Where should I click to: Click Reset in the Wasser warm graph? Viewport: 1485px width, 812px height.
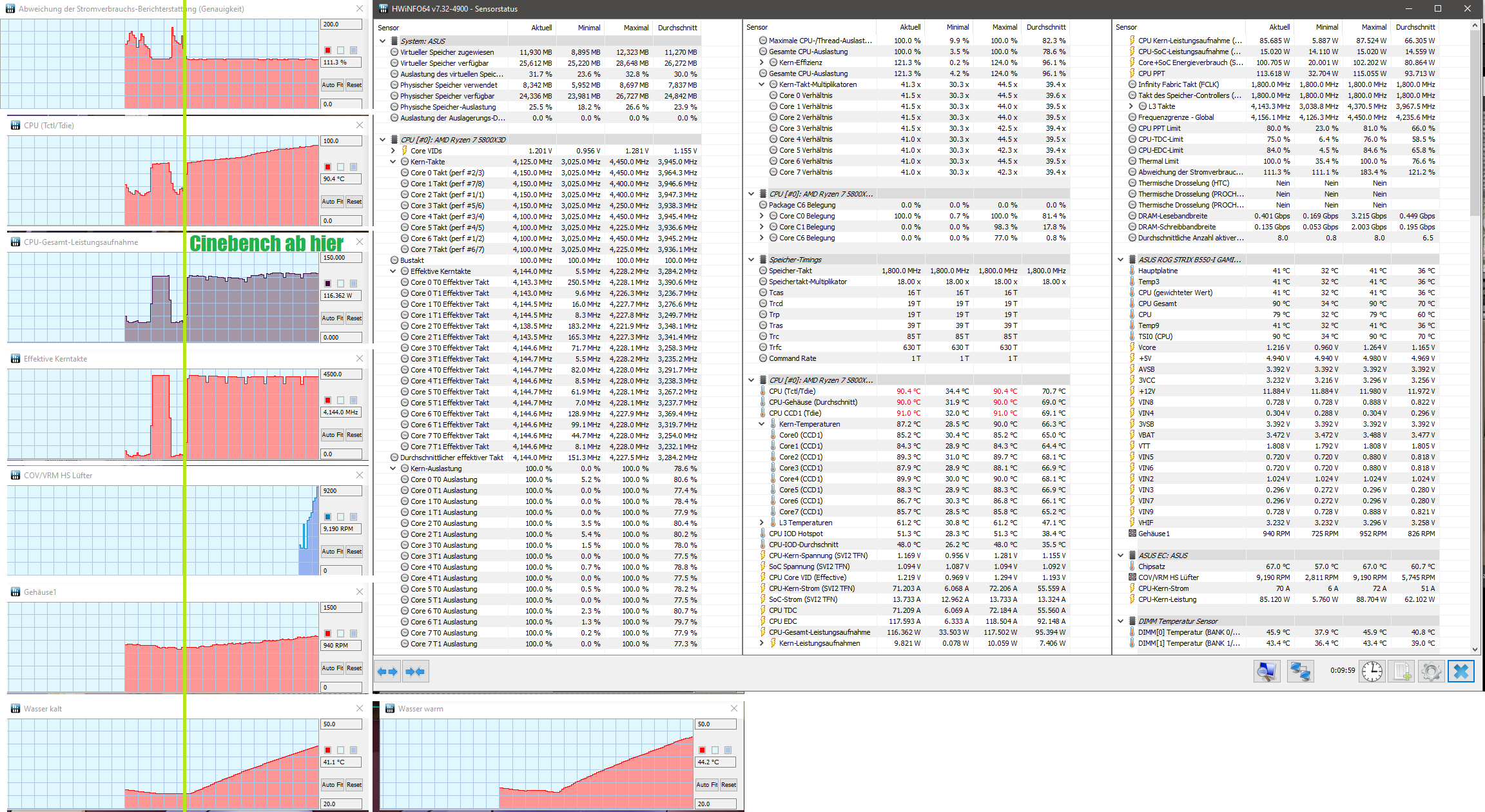[x=728, y=785]
